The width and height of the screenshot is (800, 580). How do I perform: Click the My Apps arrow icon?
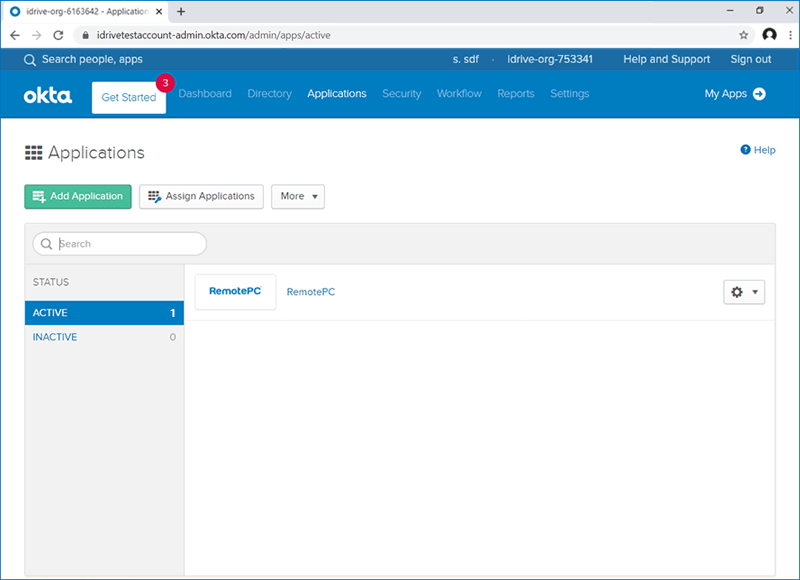(x=759, y=94)
